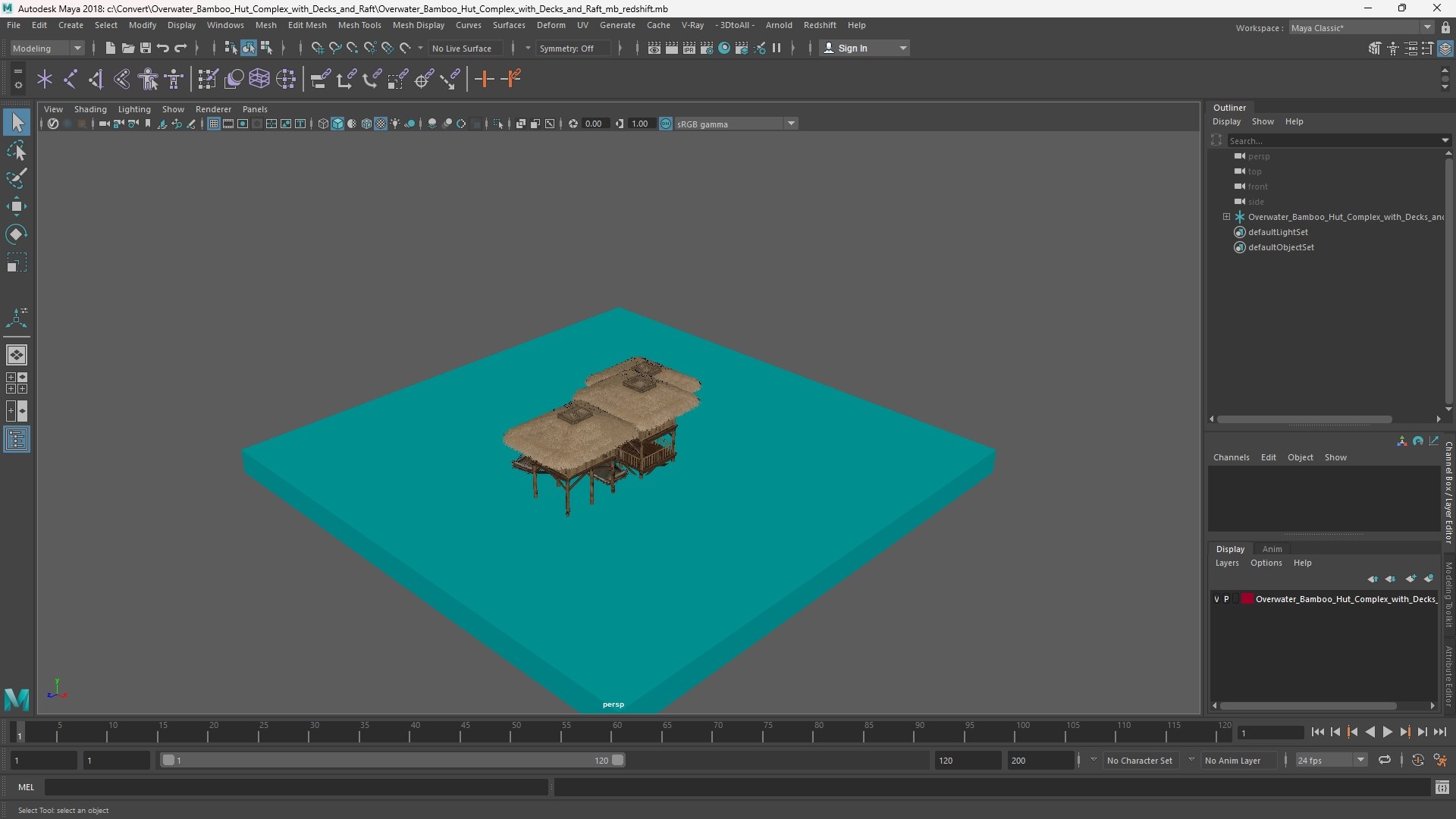1456x819 pixels.
Task: Switch to the Anim layer tab
Action: (x=1272, y=549)
